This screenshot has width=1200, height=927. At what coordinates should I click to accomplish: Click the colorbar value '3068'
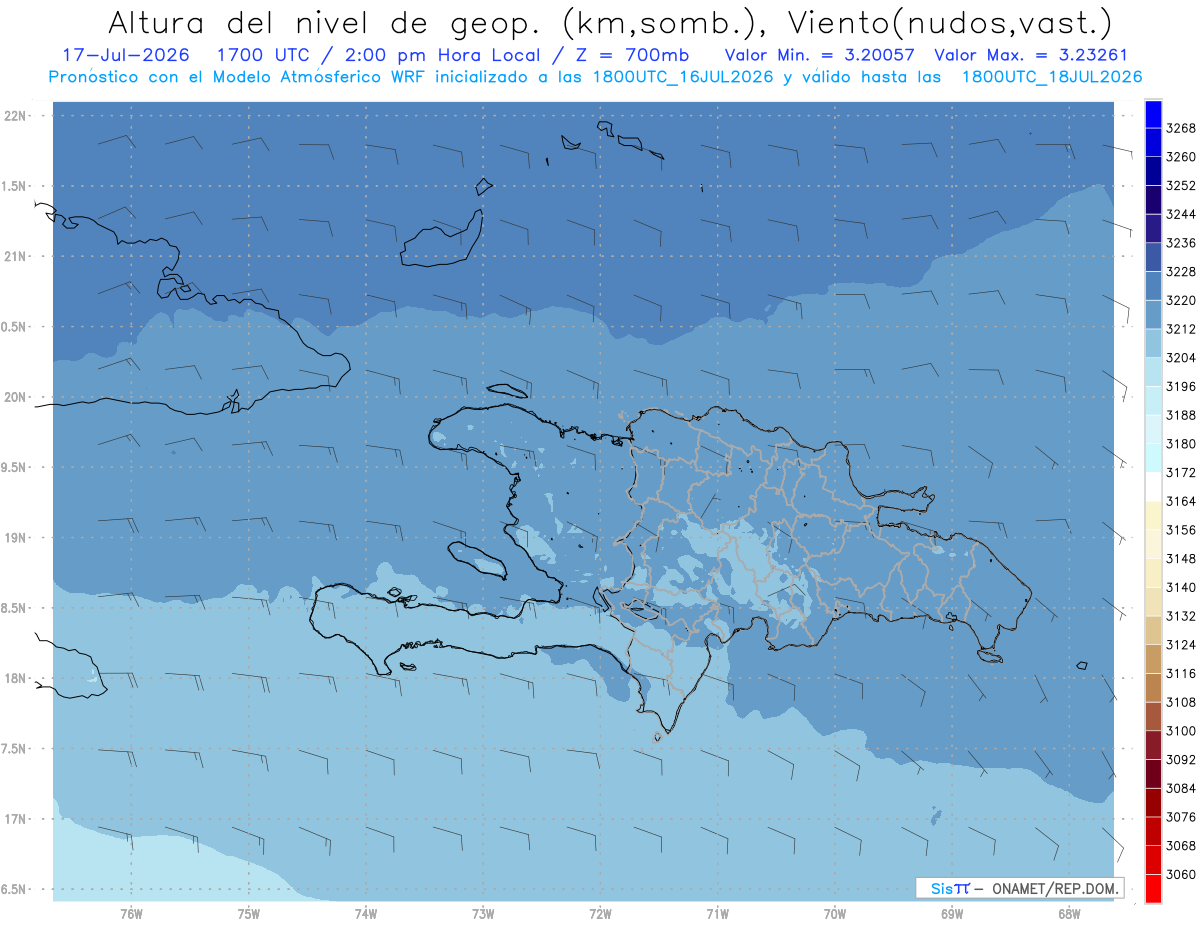pyautogui.click(x=1181, y=846)
